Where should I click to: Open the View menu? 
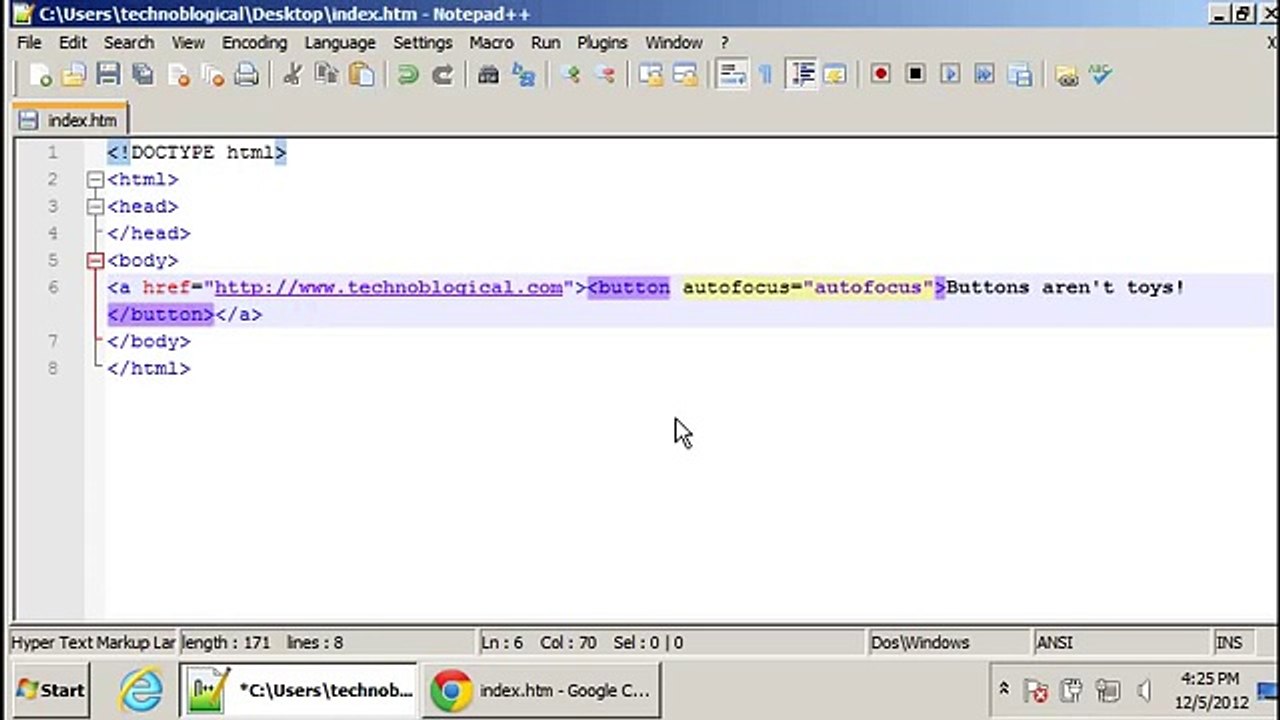pos(187,43)
